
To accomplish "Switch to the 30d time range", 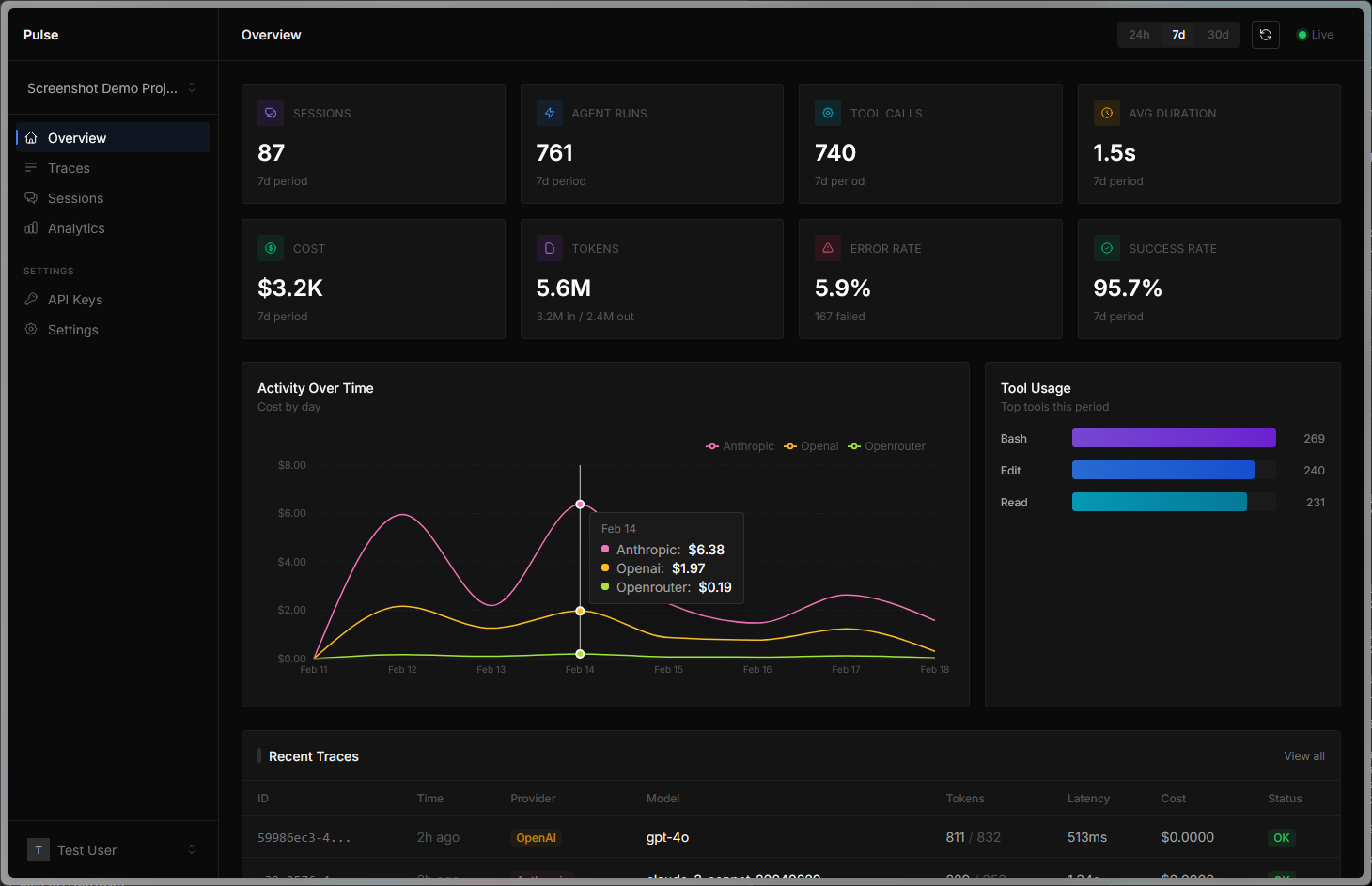I will pos(1218,34).
